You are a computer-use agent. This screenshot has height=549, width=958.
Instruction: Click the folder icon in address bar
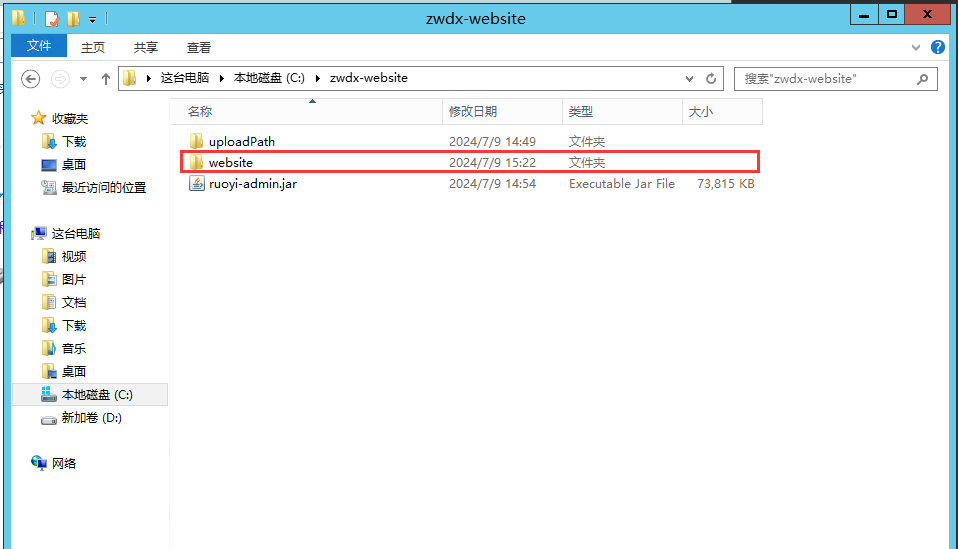[x=130, y=78]
